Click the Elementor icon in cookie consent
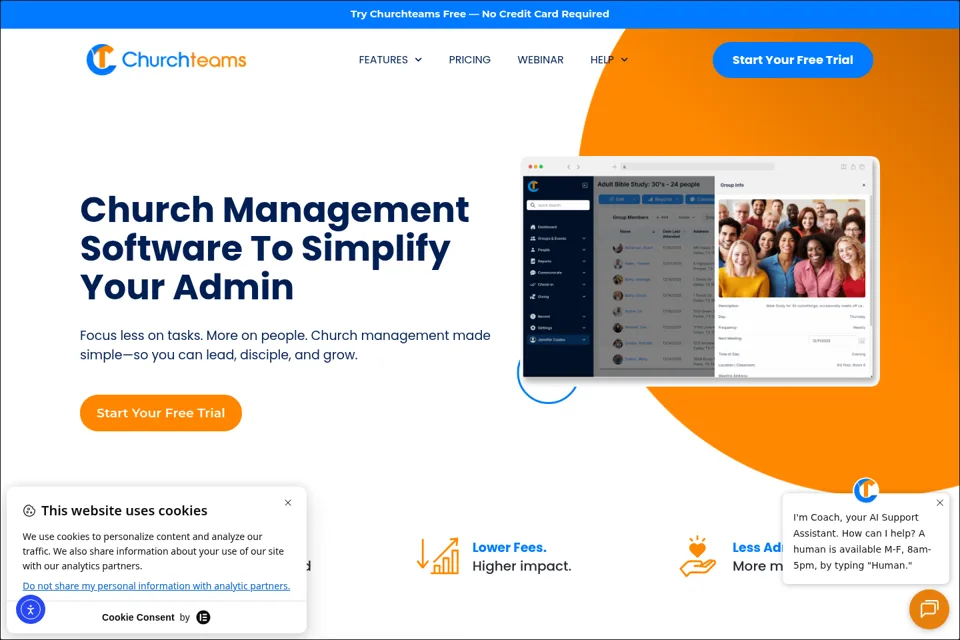 coord(203,617)
